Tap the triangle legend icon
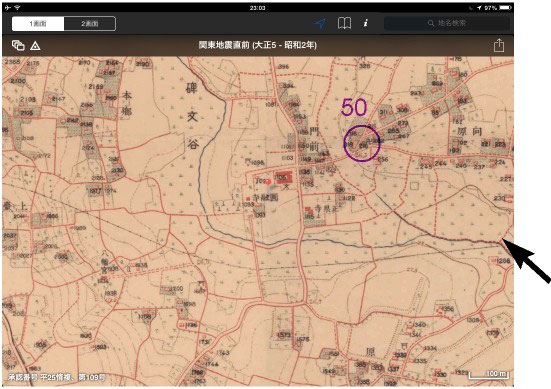 click(x=35, y=46)
